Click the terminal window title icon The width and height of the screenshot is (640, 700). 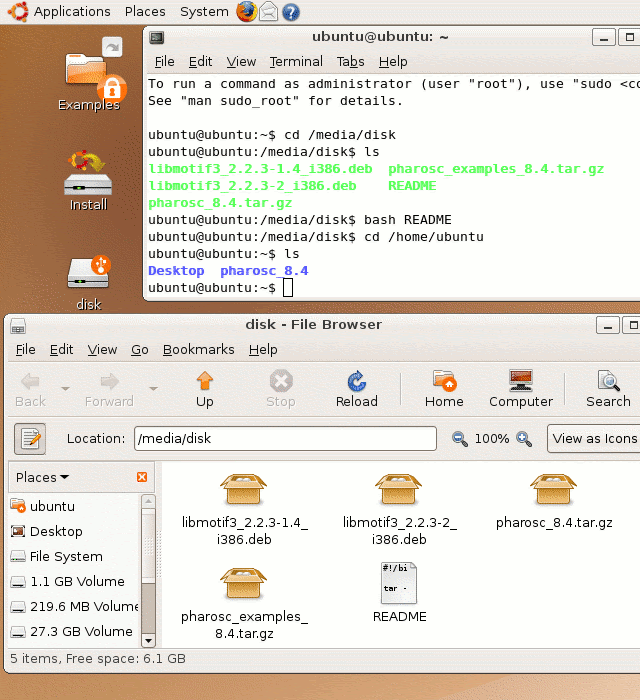pyautogui.click(x=157, y=38)
